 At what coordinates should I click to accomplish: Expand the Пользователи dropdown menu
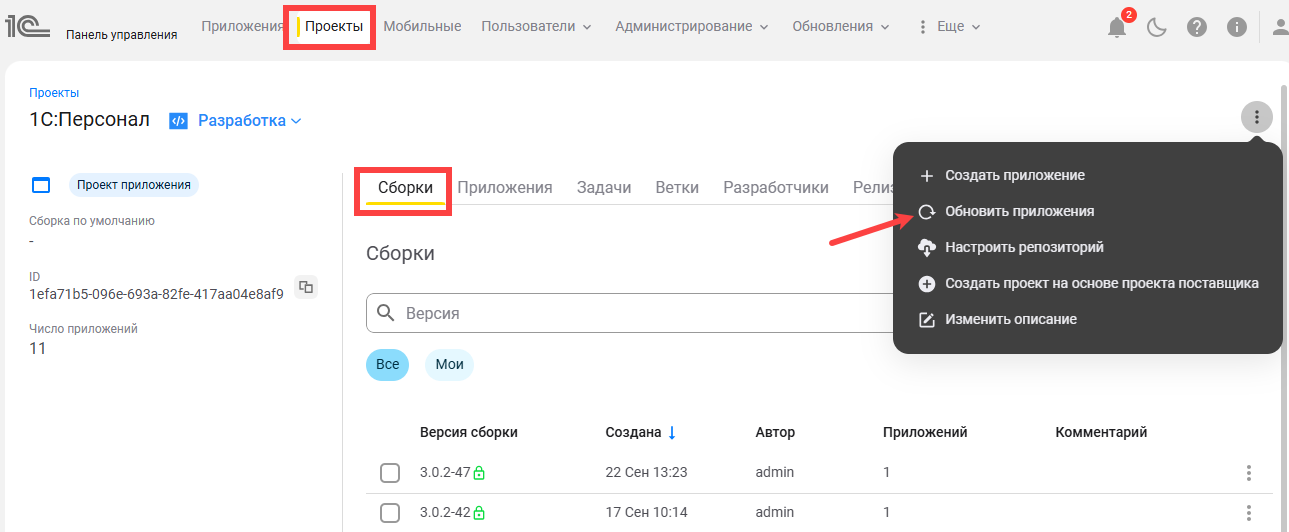(536, 27)
